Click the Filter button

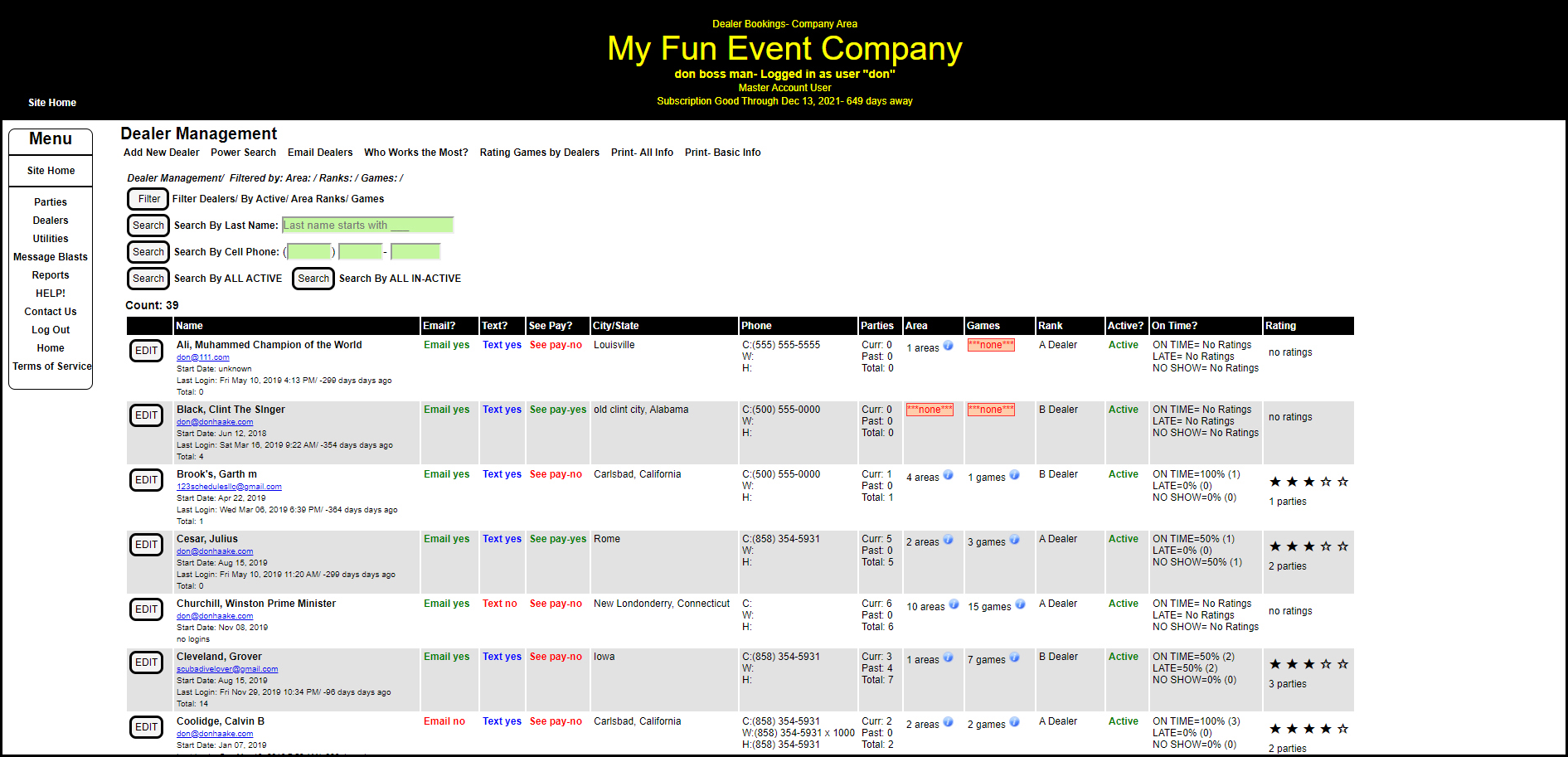click(148, 199)
